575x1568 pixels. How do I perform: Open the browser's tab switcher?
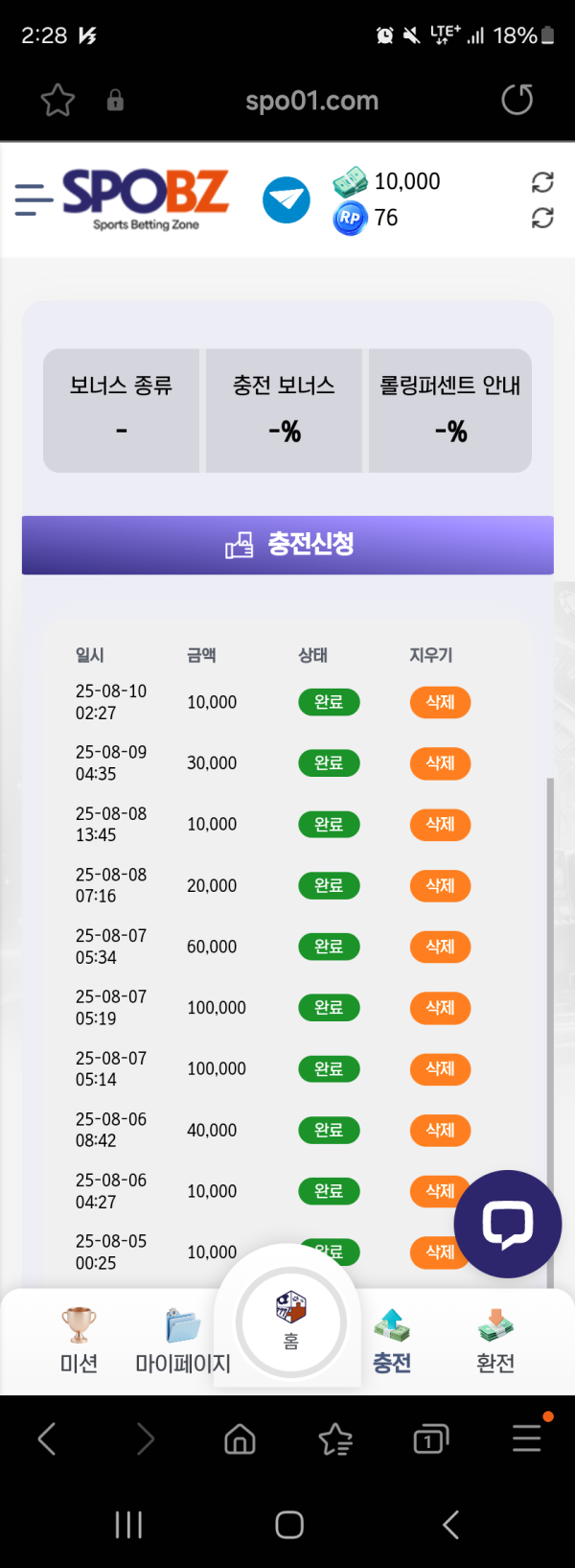pyautogui.click(x=430, y=1439)
